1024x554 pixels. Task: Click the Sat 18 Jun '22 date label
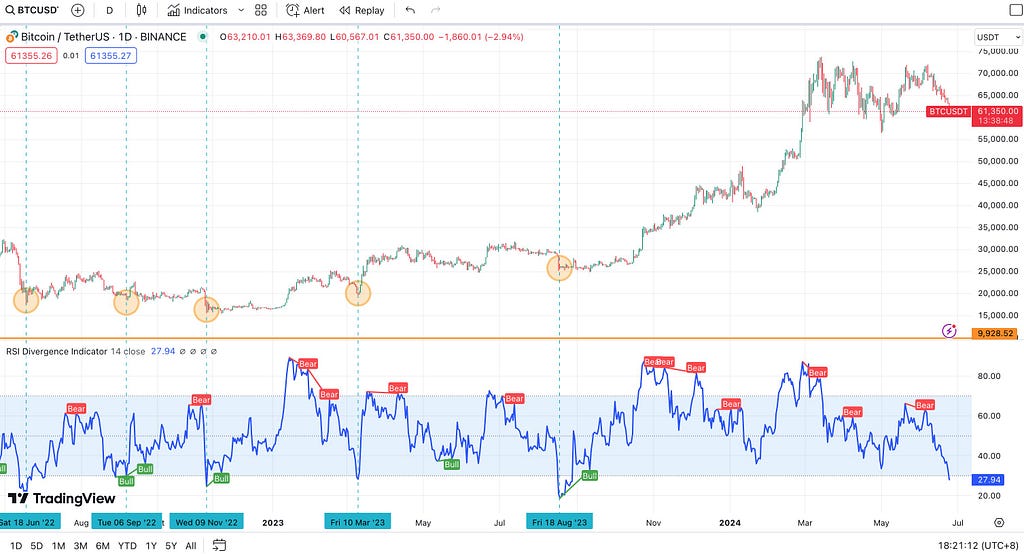(29, 521)
